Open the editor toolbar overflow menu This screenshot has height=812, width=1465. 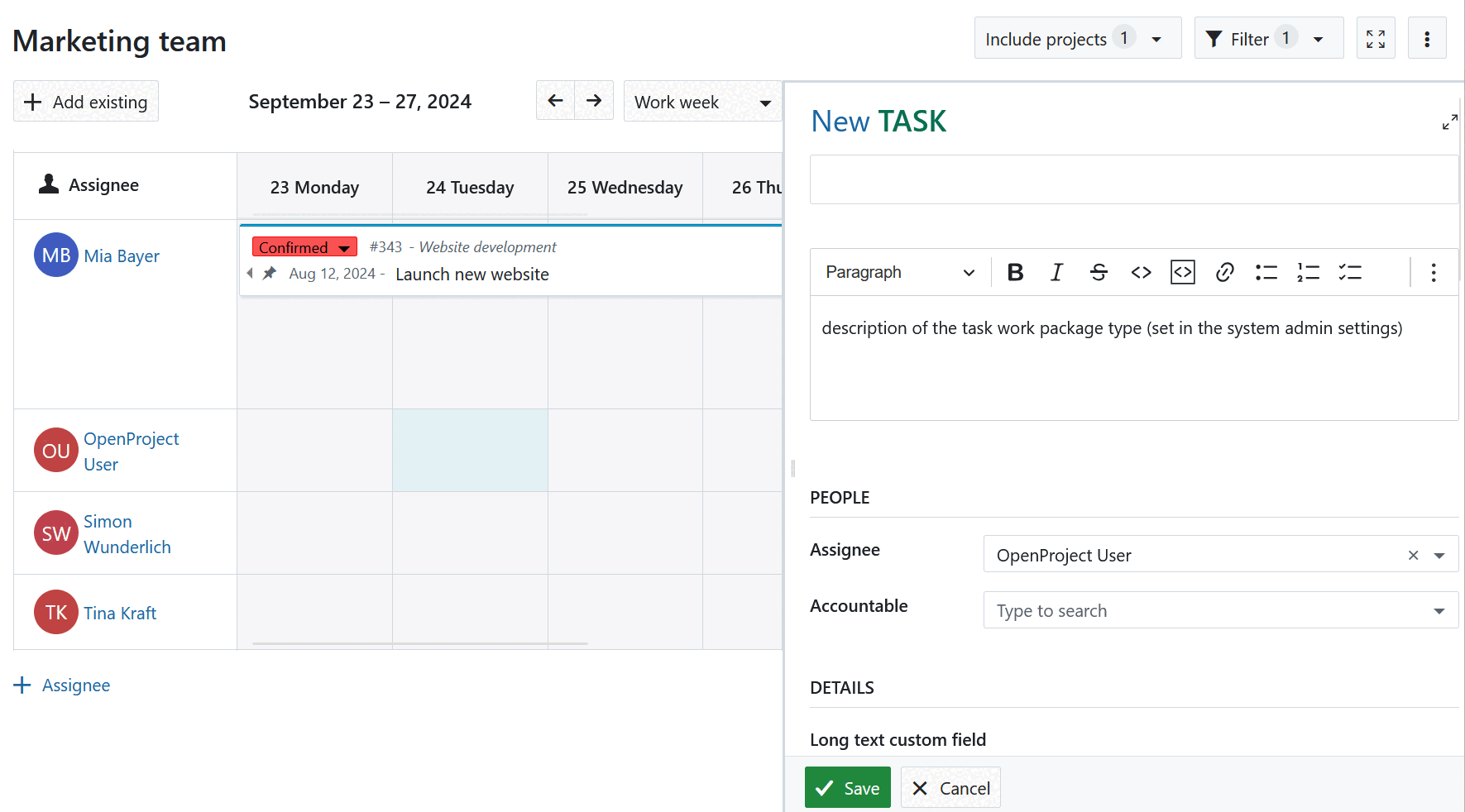coord(1434,272)
